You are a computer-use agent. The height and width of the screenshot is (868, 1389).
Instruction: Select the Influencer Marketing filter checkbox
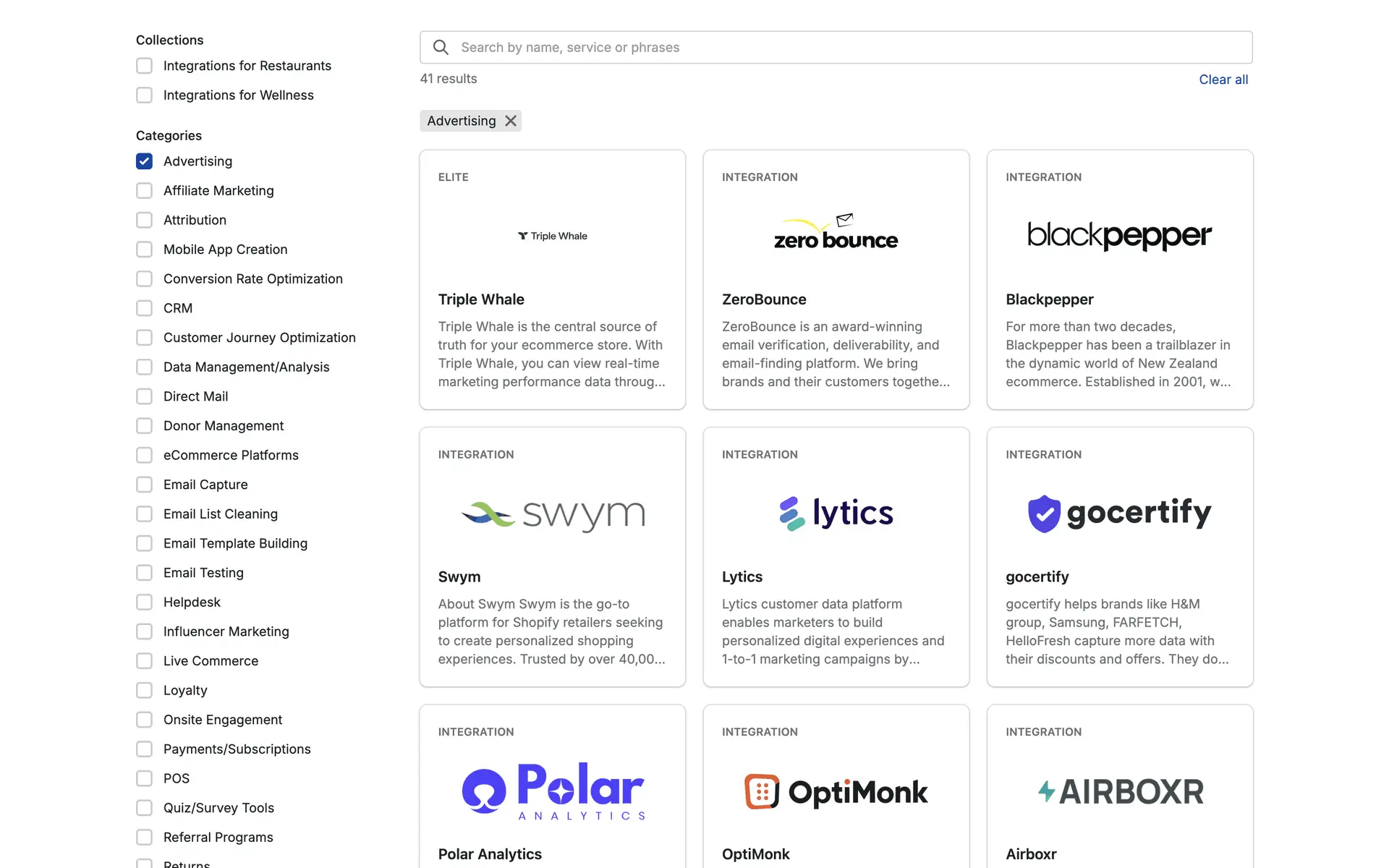pyautogui.click(x=145, y=631)
